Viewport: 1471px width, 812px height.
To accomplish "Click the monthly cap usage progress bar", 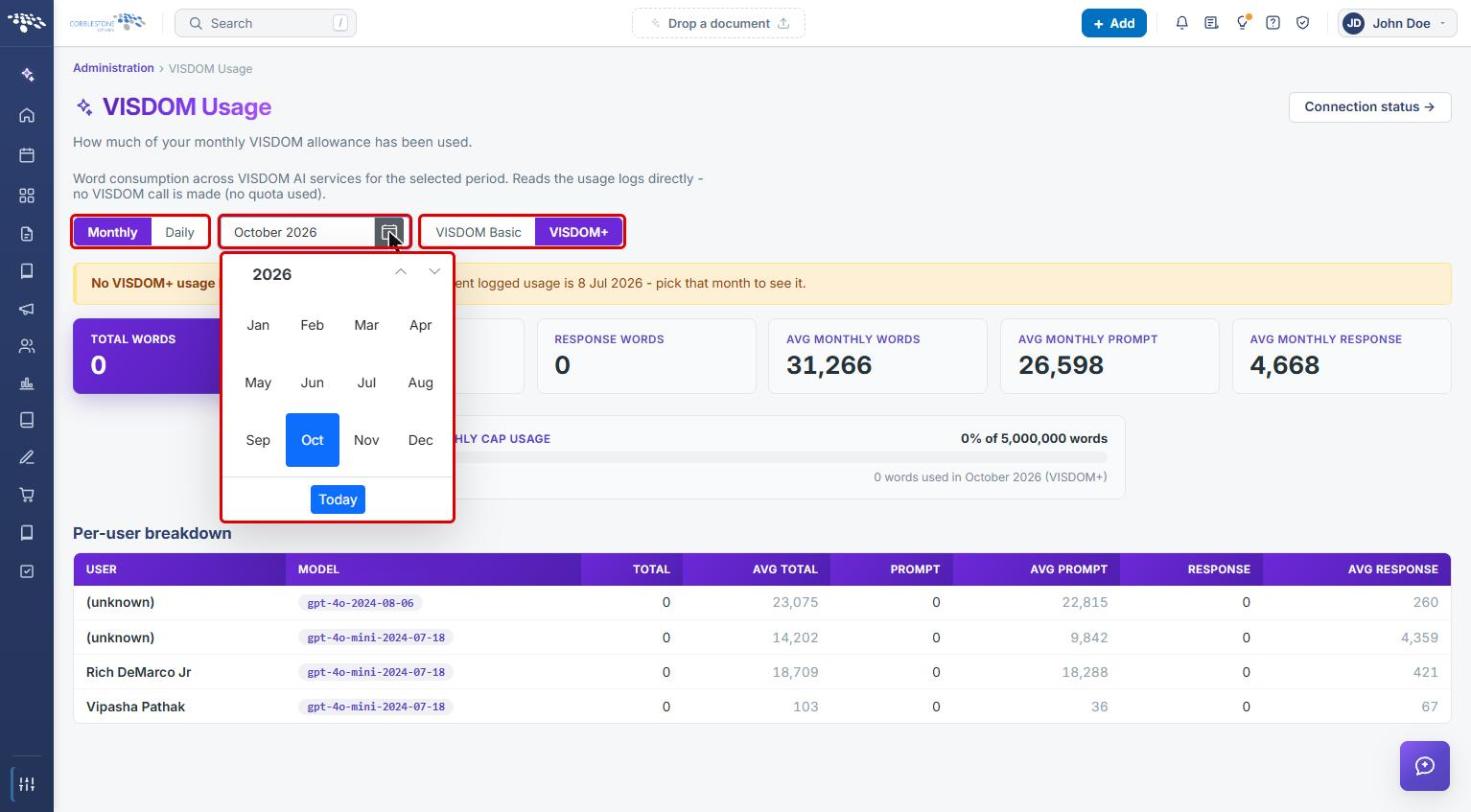I will pyautogui.click(x=780, y=457).
